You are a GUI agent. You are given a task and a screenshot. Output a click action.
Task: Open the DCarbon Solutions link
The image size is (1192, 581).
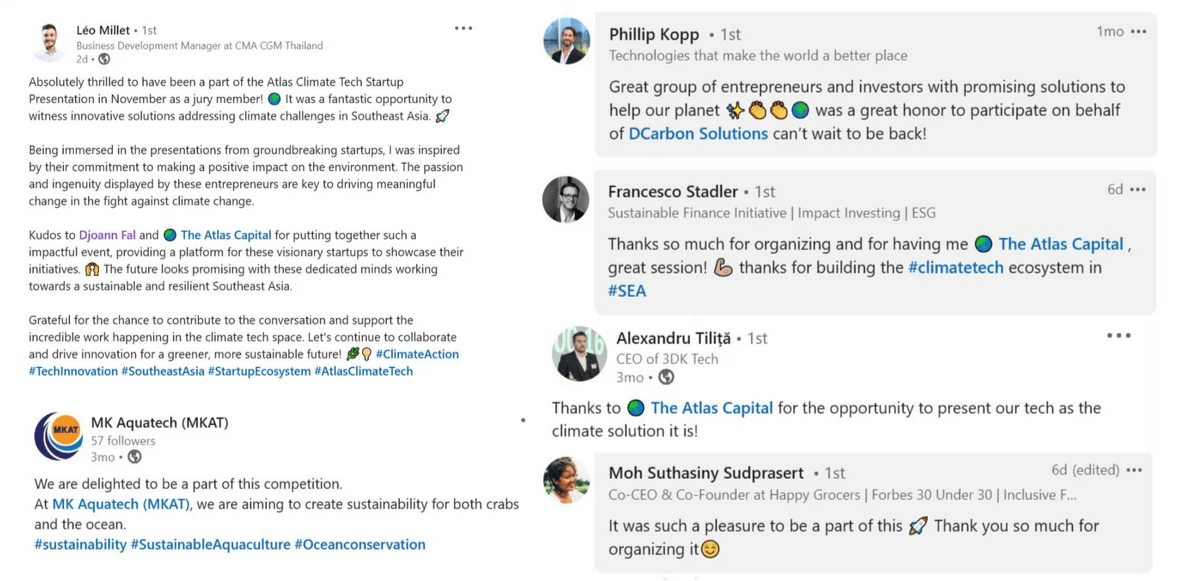coord(698,133)
